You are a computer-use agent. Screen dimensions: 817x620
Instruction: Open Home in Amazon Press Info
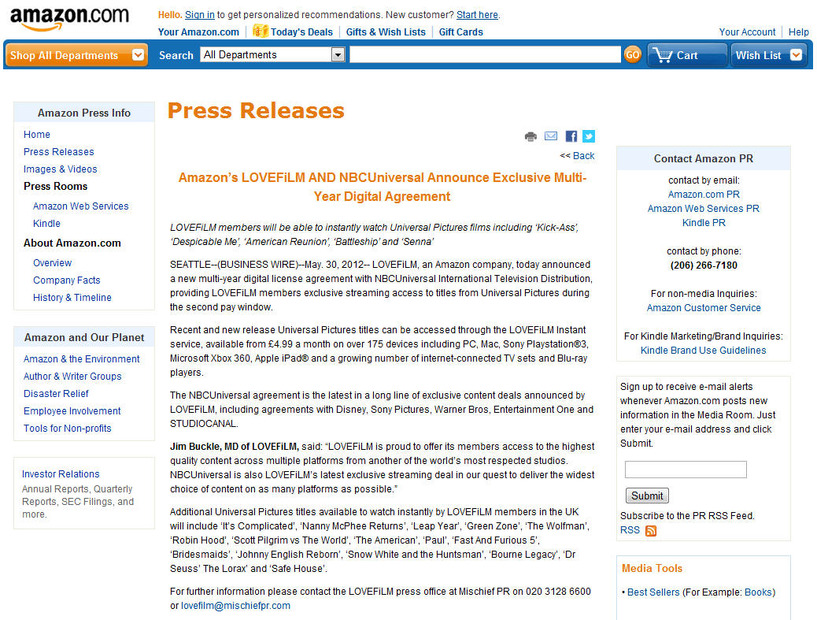click(36, 134)
